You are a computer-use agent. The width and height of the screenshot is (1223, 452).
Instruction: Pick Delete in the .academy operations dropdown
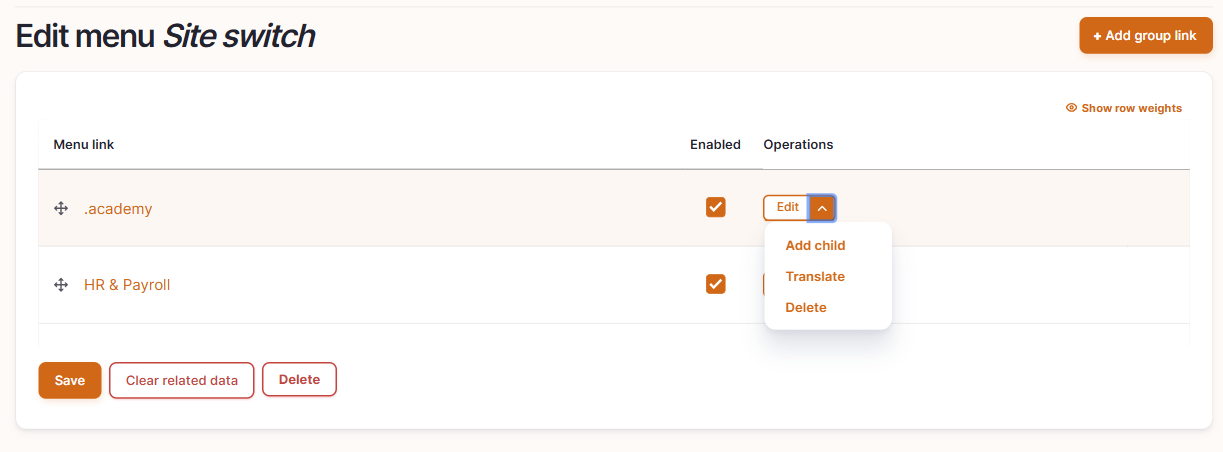(x=806, y=307)
